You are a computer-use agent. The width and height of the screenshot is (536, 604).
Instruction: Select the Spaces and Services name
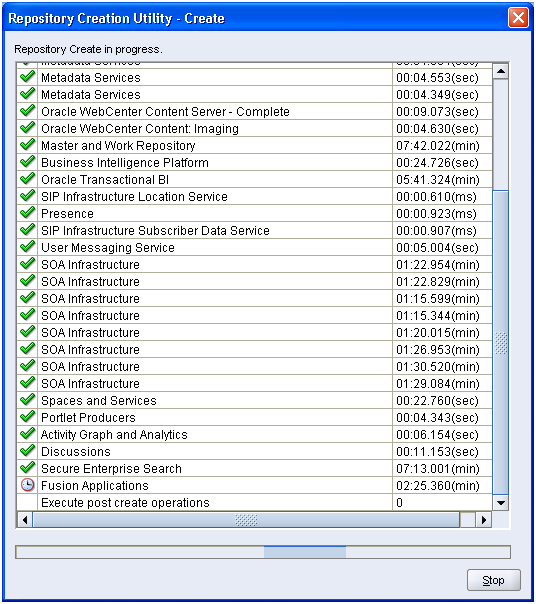click(x=99, y=401)
